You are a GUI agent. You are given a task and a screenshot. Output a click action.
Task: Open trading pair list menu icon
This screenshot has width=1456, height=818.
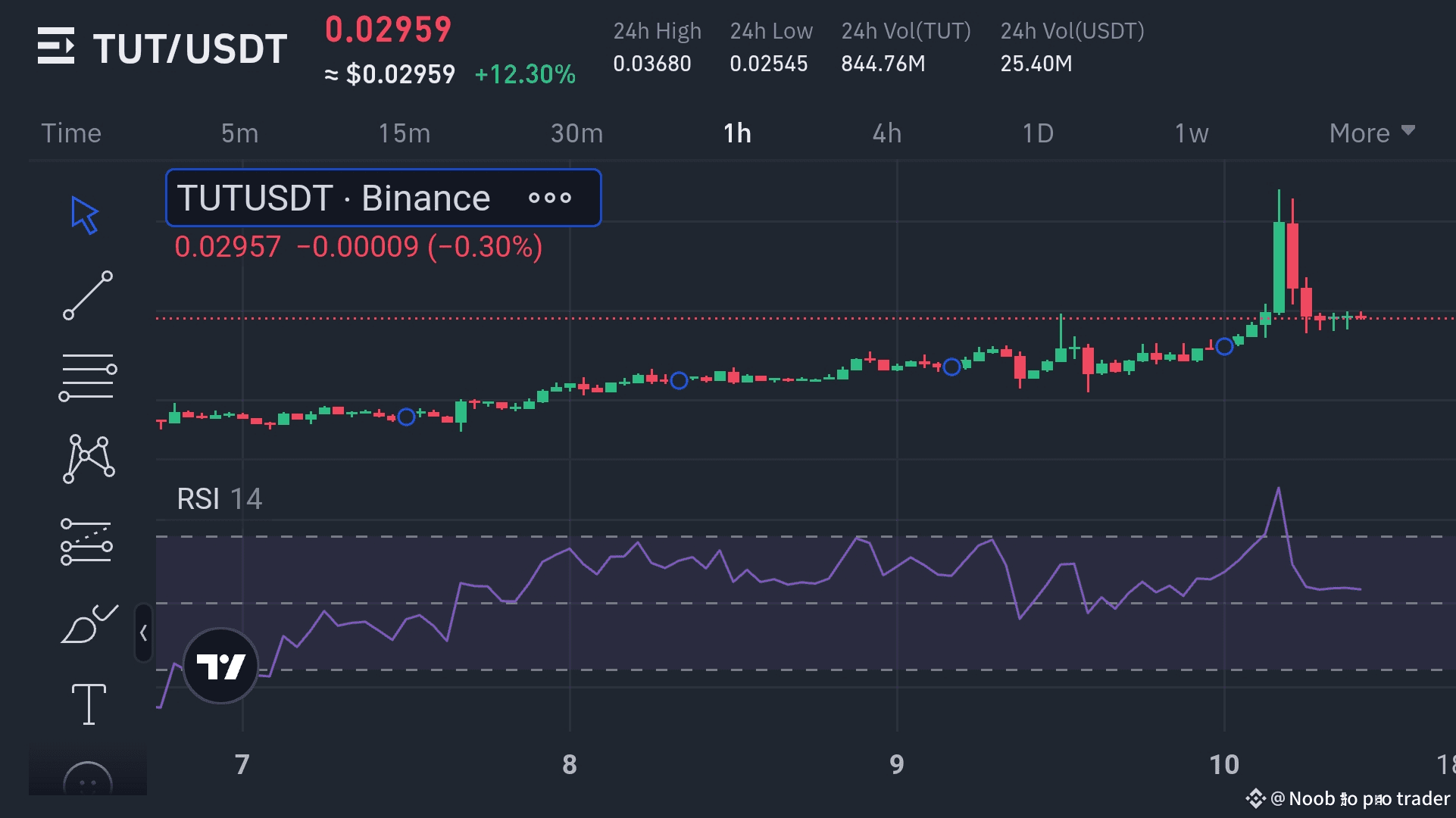tap(56, 46)
